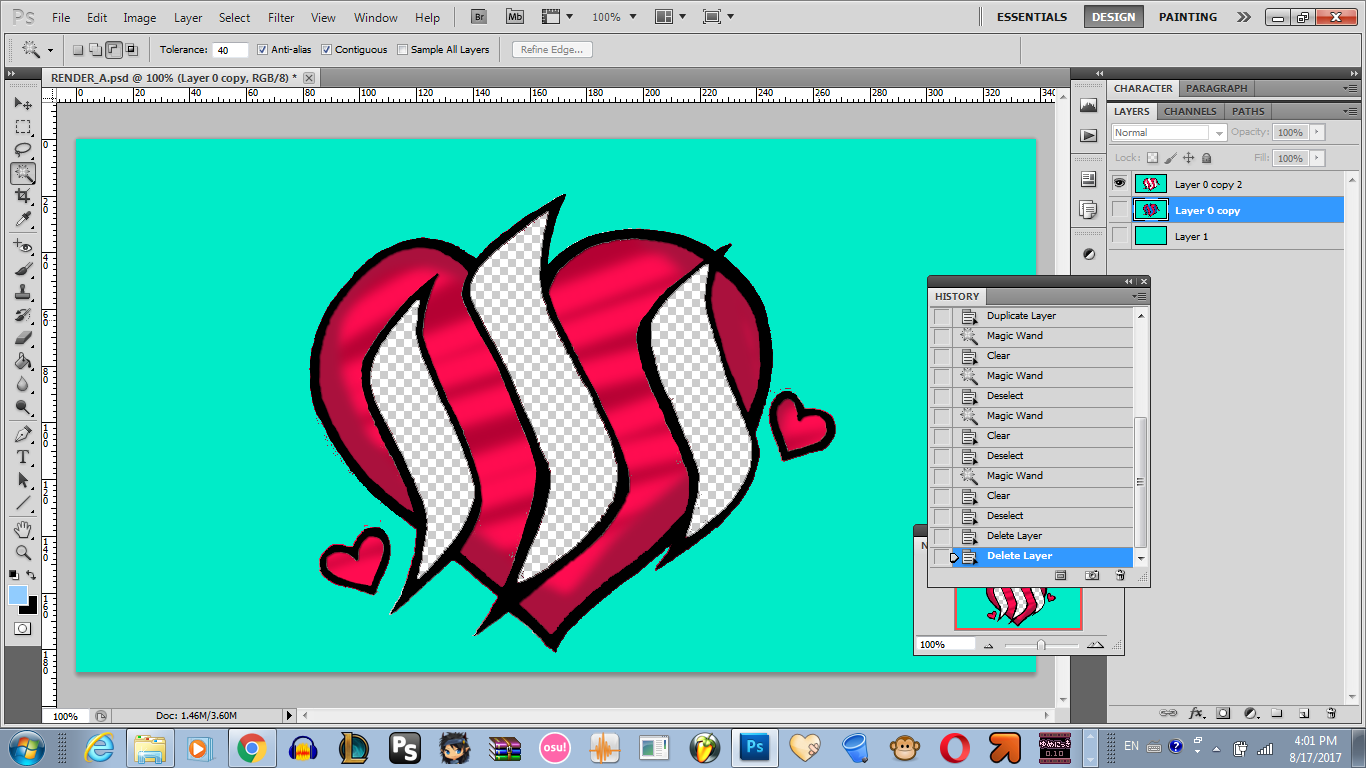Switch to the DESIGN workspace

pyautogui.click(x=1113, y=17)
